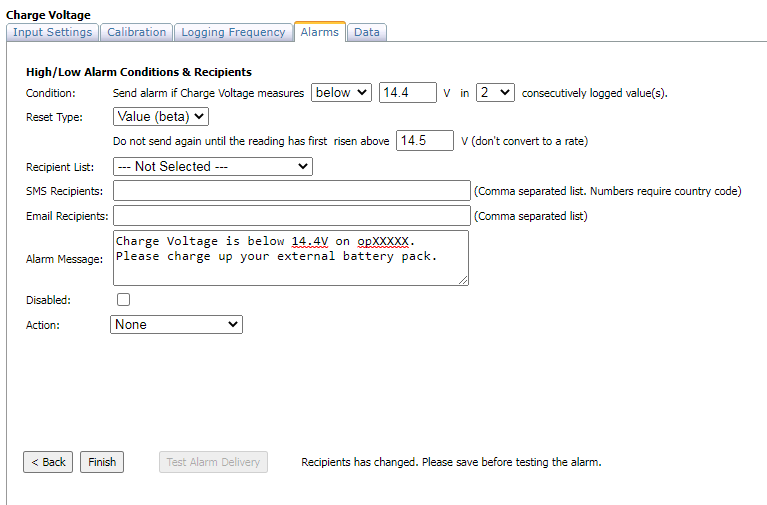Select the Alarms tab

[x=320, y=32]
